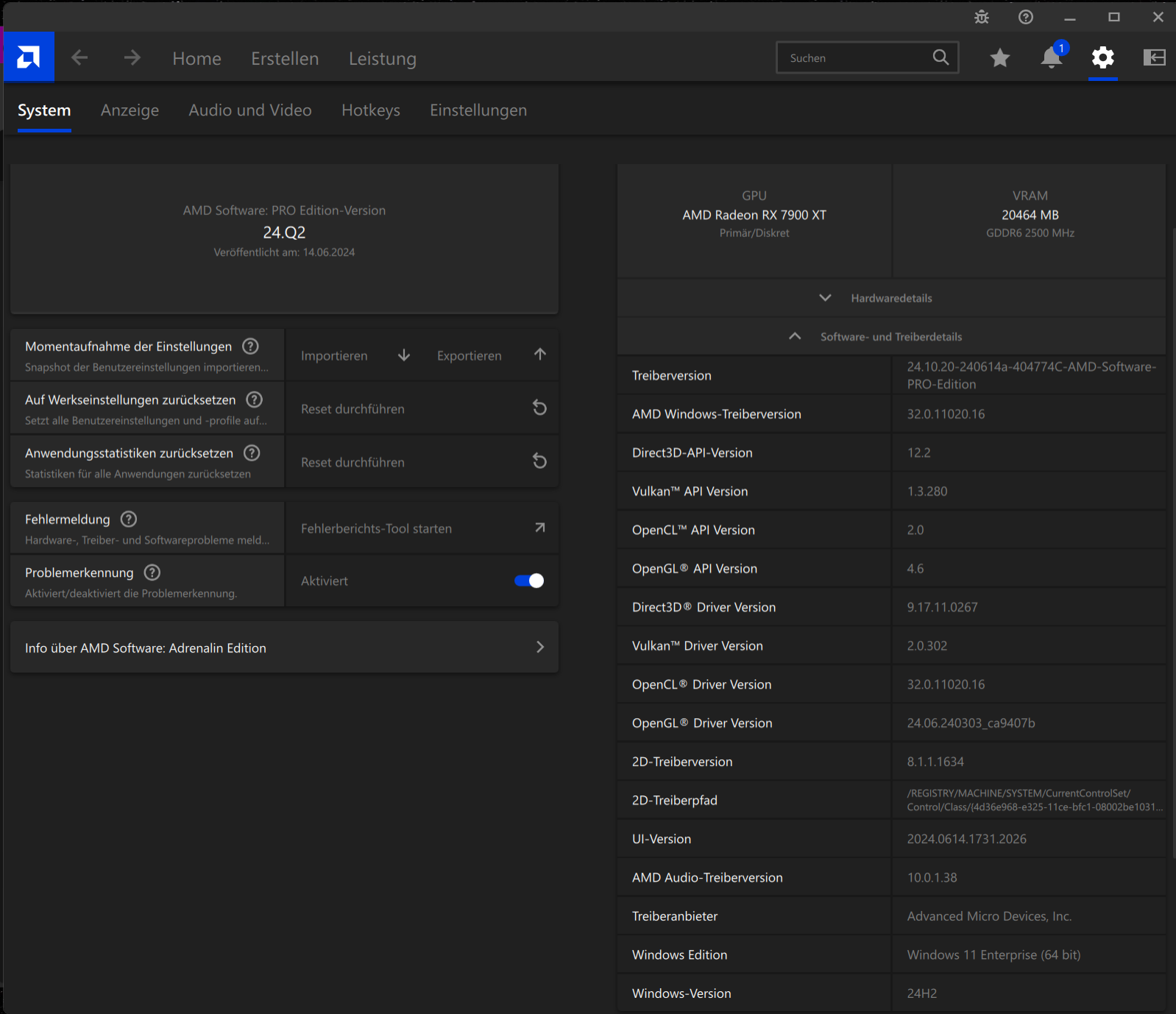The width and height of the screenshot is (1176, 1014).
Task: Open help question mark in title bar
Action: point(1026,17)
